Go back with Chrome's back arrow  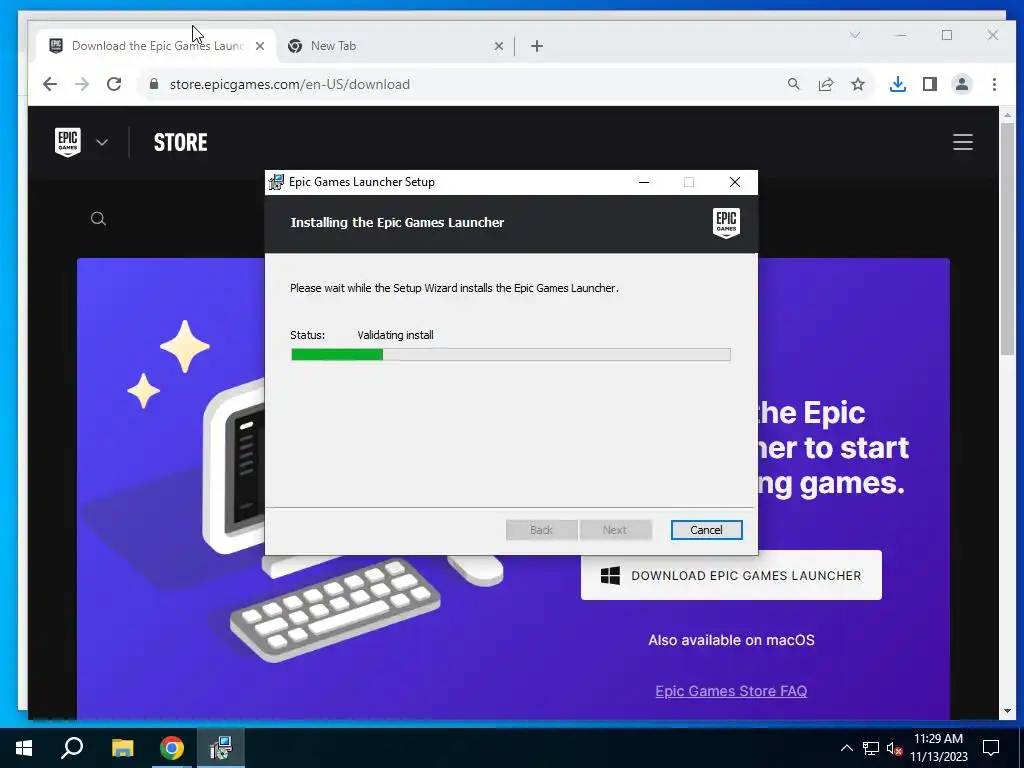click(x=50, y=84)
